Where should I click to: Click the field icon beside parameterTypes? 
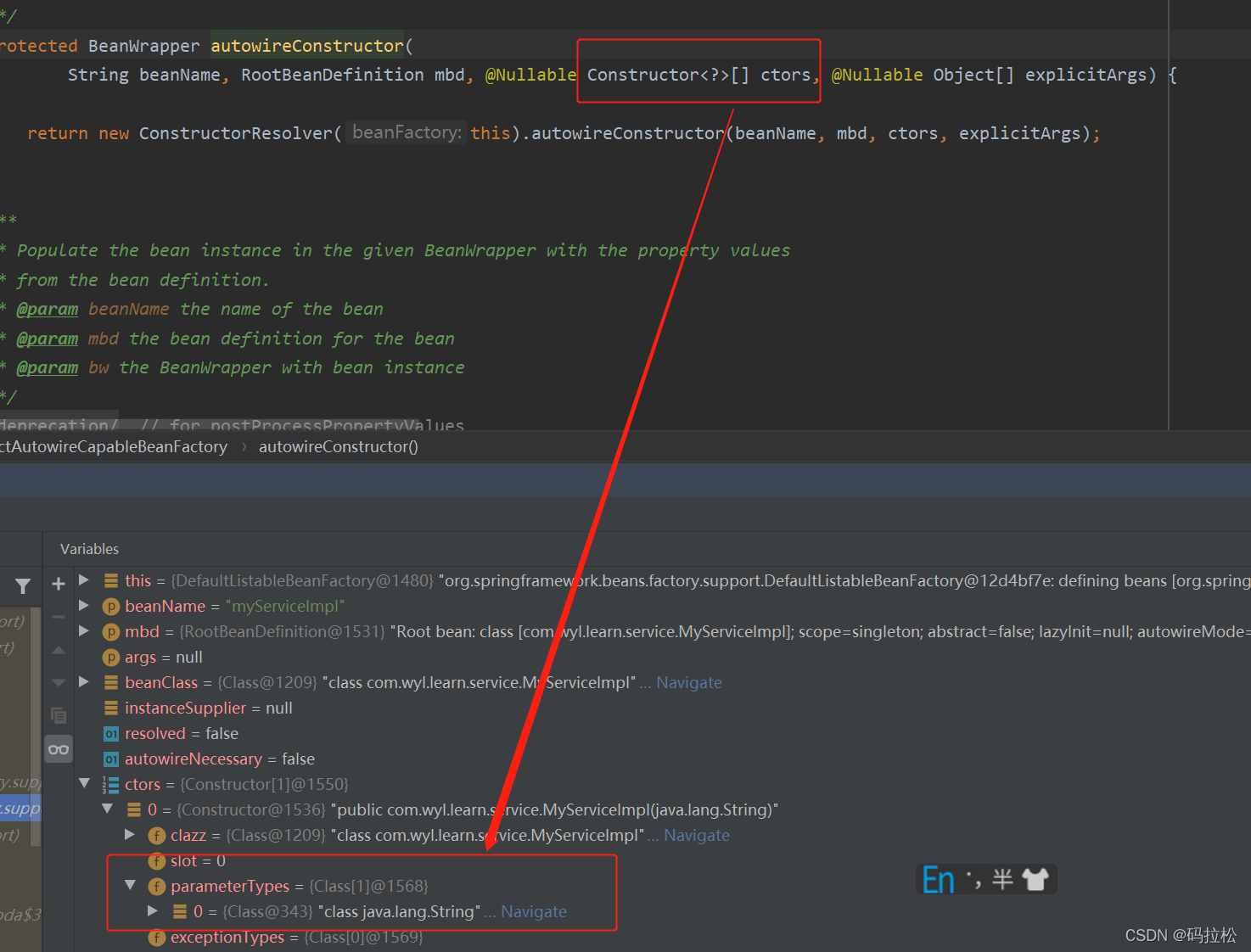click(157, 887)
